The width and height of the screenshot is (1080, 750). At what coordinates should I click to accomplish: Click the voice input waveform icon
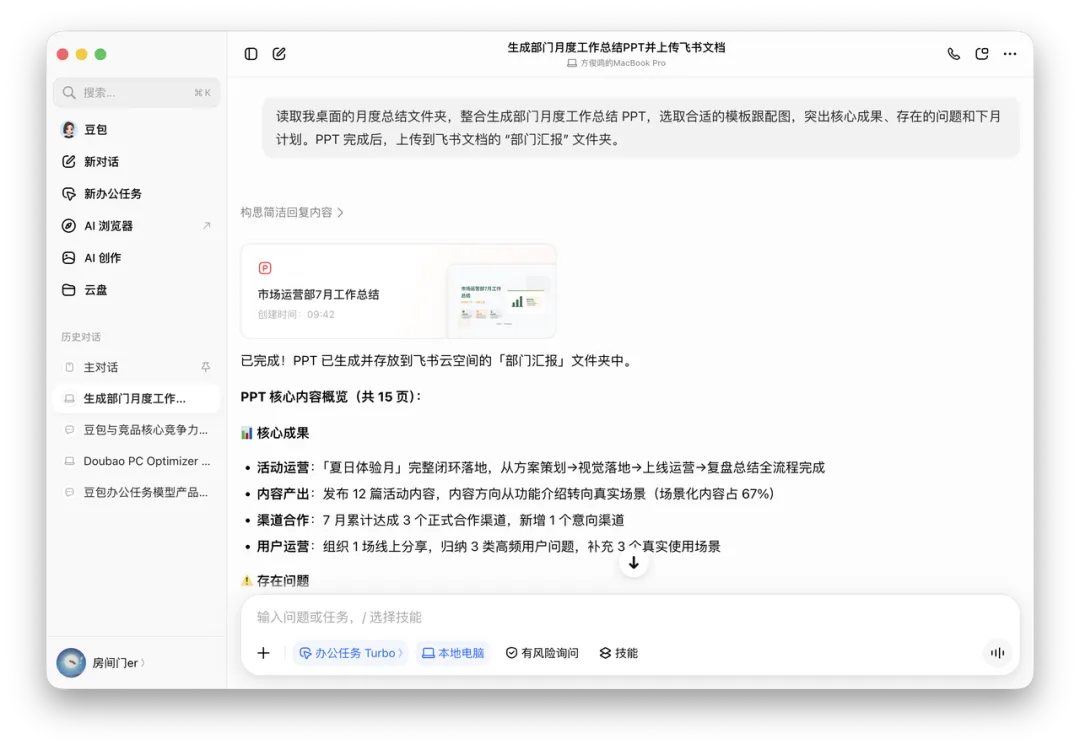pos(997,653)
